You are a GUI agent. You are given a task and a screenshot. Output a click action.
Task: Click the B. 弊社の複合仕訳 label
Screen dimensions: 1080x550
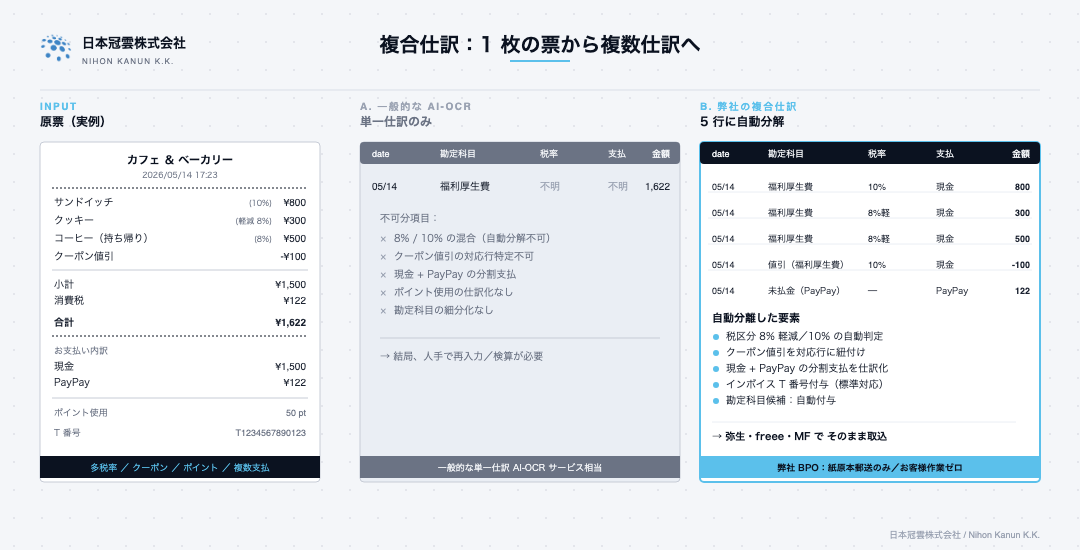(748, 106)
